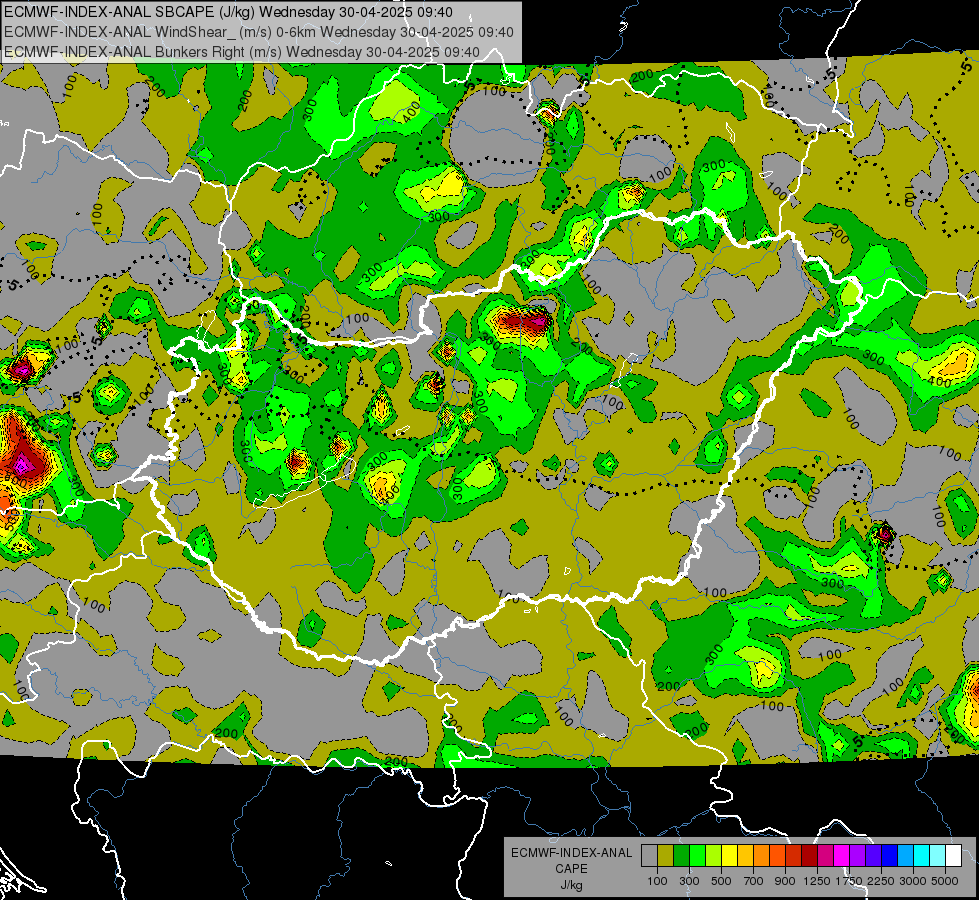Click the legend tick label 500
This screenshot has height=900, width=979.
pos(721,881)
